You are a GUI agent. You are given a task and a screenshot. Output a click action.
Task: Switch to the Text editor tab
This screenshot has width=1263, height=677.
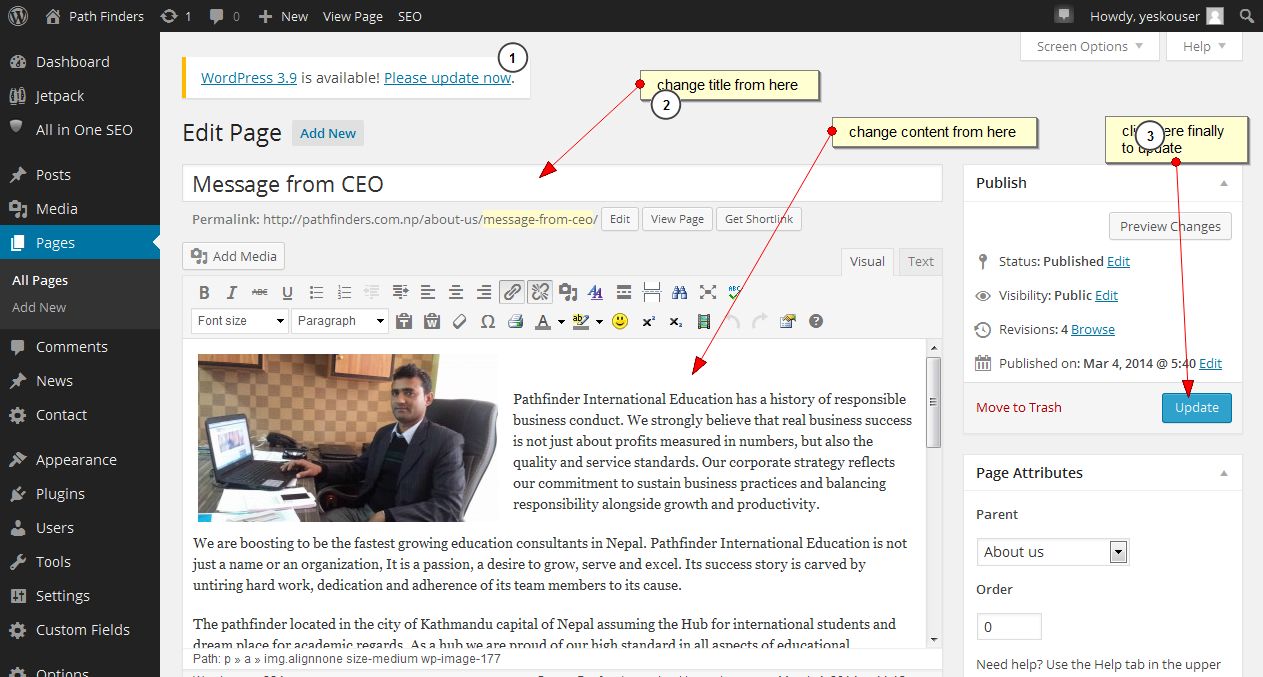(x=920, y=261)
